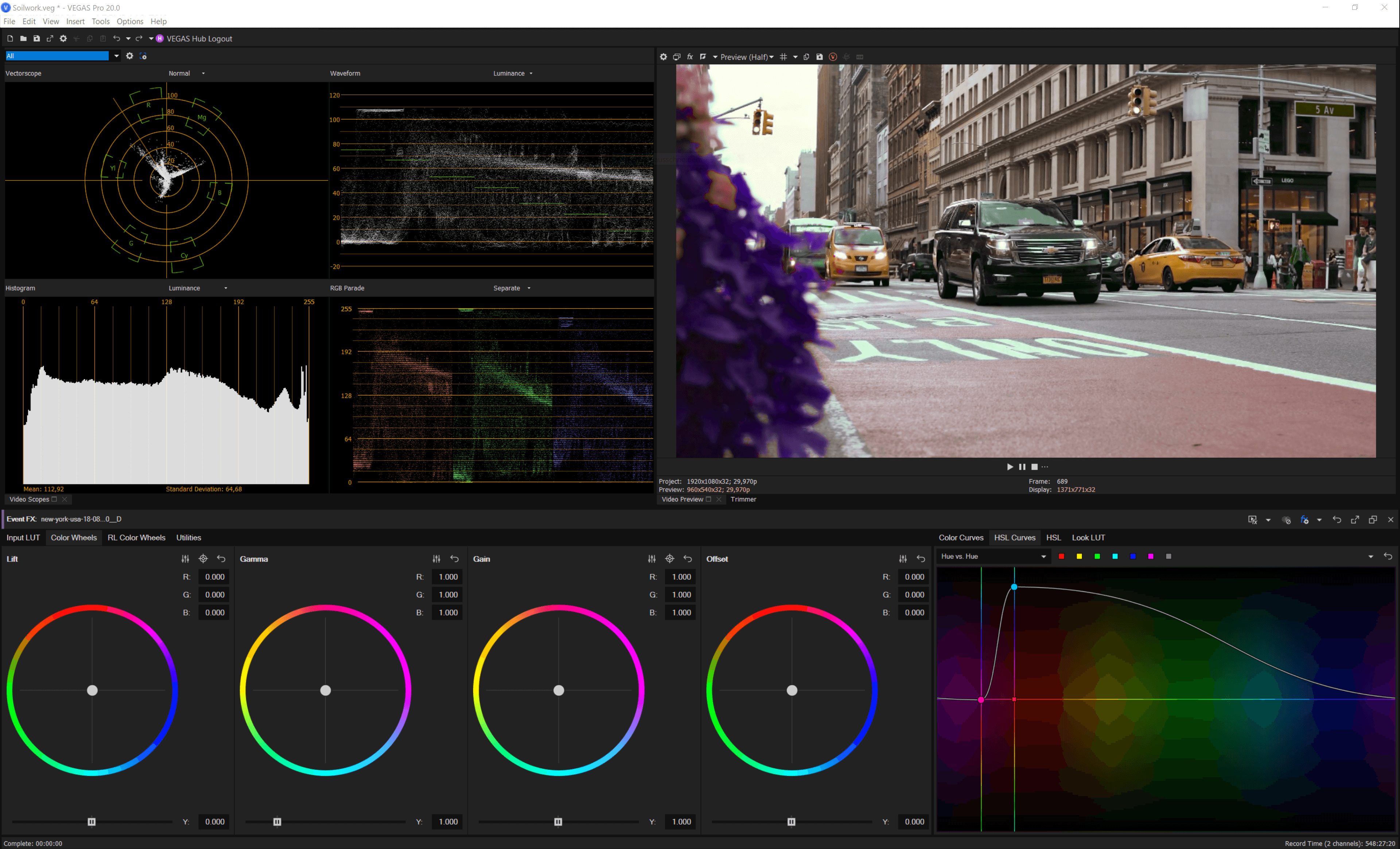The width and height of the screenshot is (1400, 849).
Task: Select the magenta hue swatch
Action: tap(1151, 556)
